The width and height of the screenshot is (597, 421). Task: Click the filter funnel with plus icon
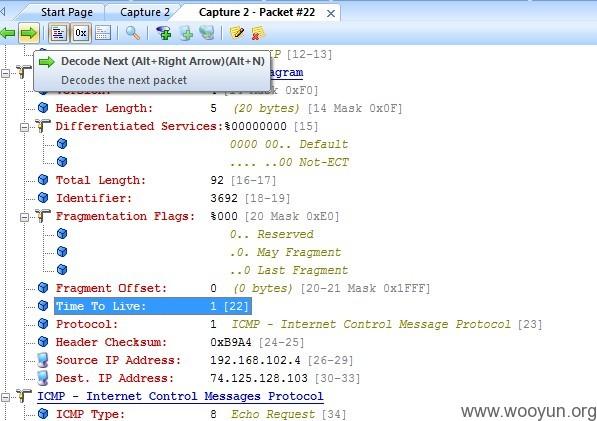(x=164, y=33)
